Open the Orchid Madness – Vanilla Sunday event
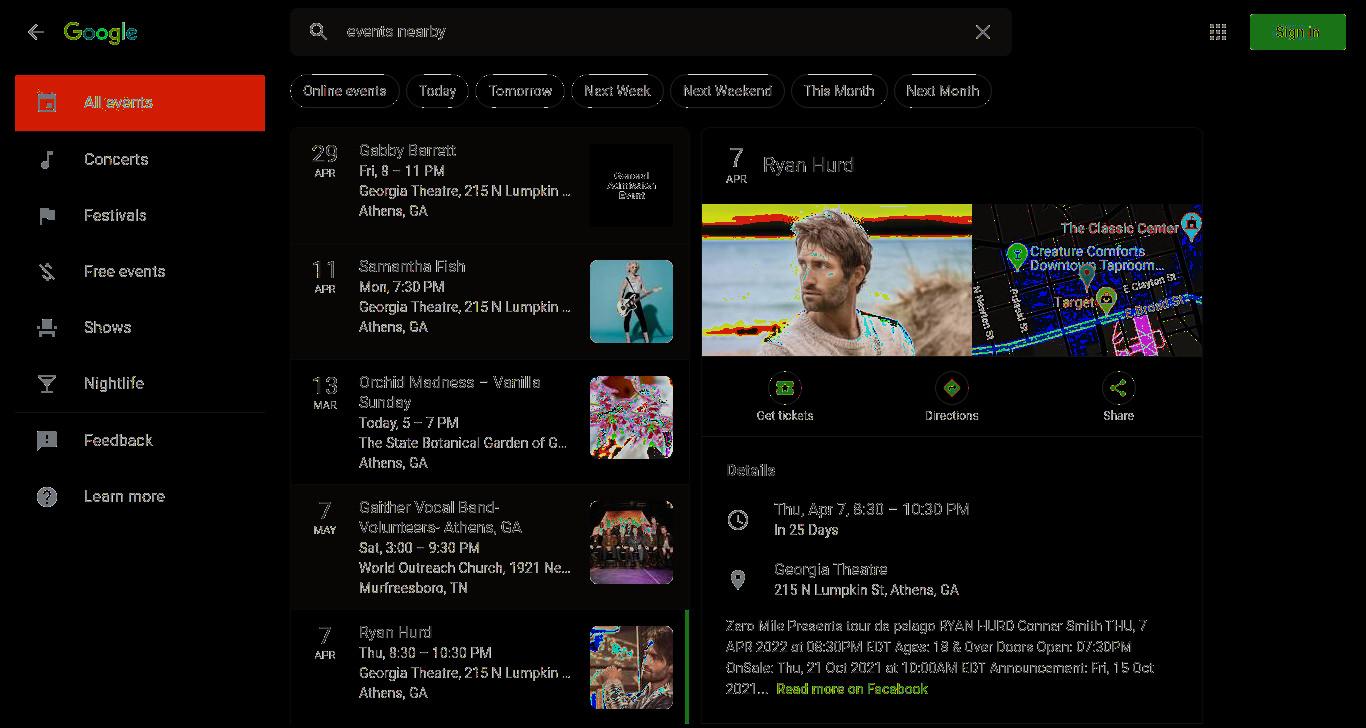The image size is (1366, 728). tap(490, 422)
